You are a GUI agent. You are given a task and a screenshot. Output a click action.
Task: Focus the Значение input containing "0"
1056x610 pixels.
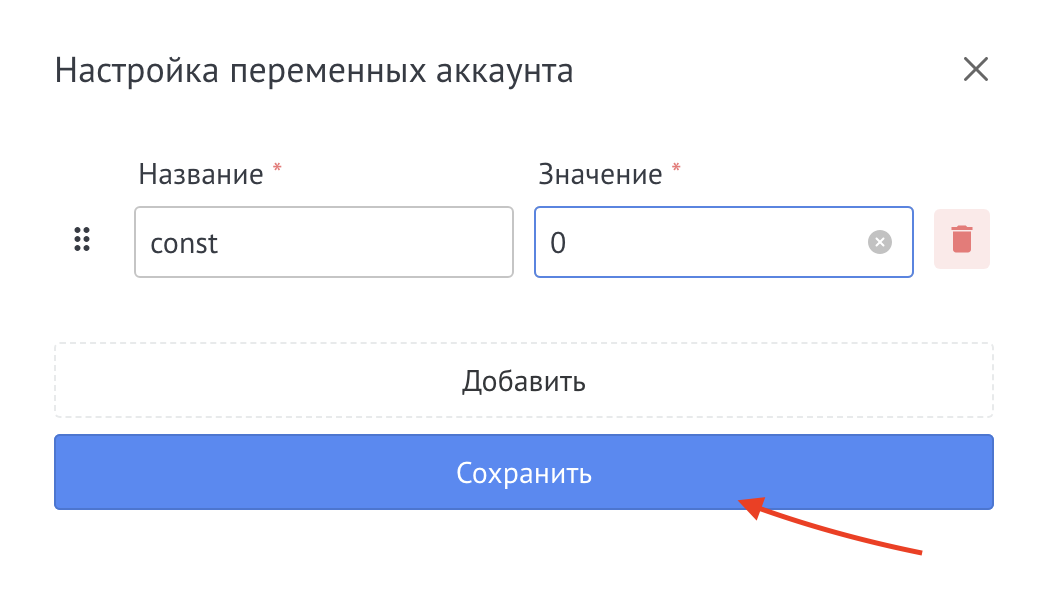(700, 241)
